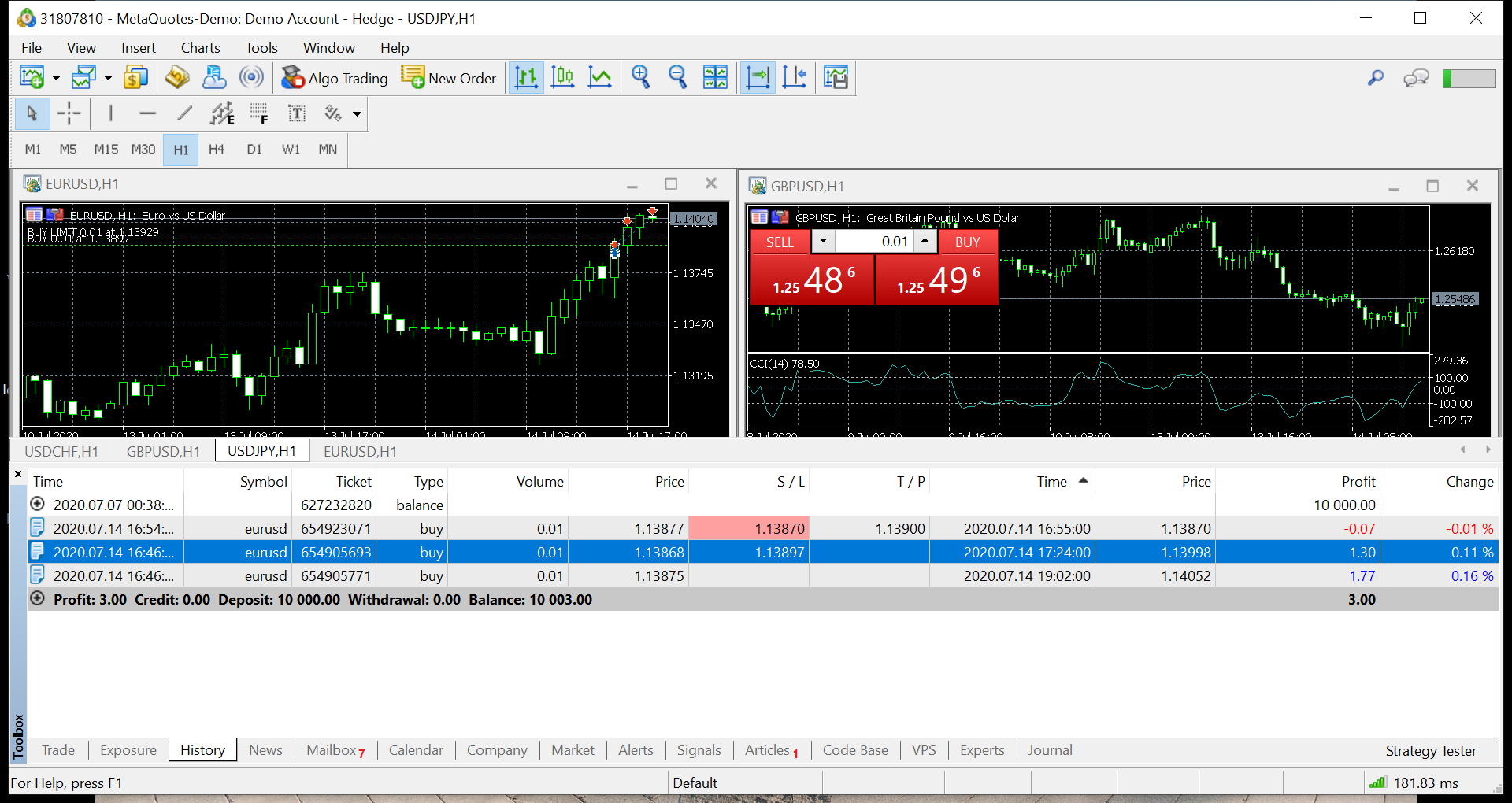Screen dimensions: 1512x803
Task: Open Market Watch dollar icon
Action: (135, 77)
